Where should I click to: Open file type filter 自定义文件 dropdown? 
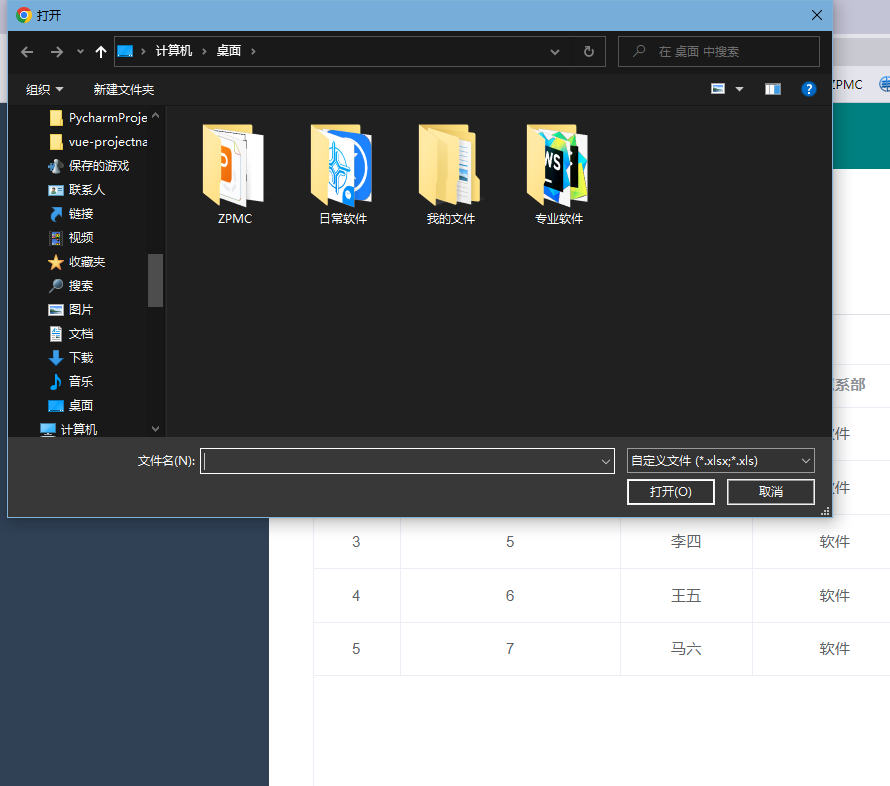click(720, 461)
